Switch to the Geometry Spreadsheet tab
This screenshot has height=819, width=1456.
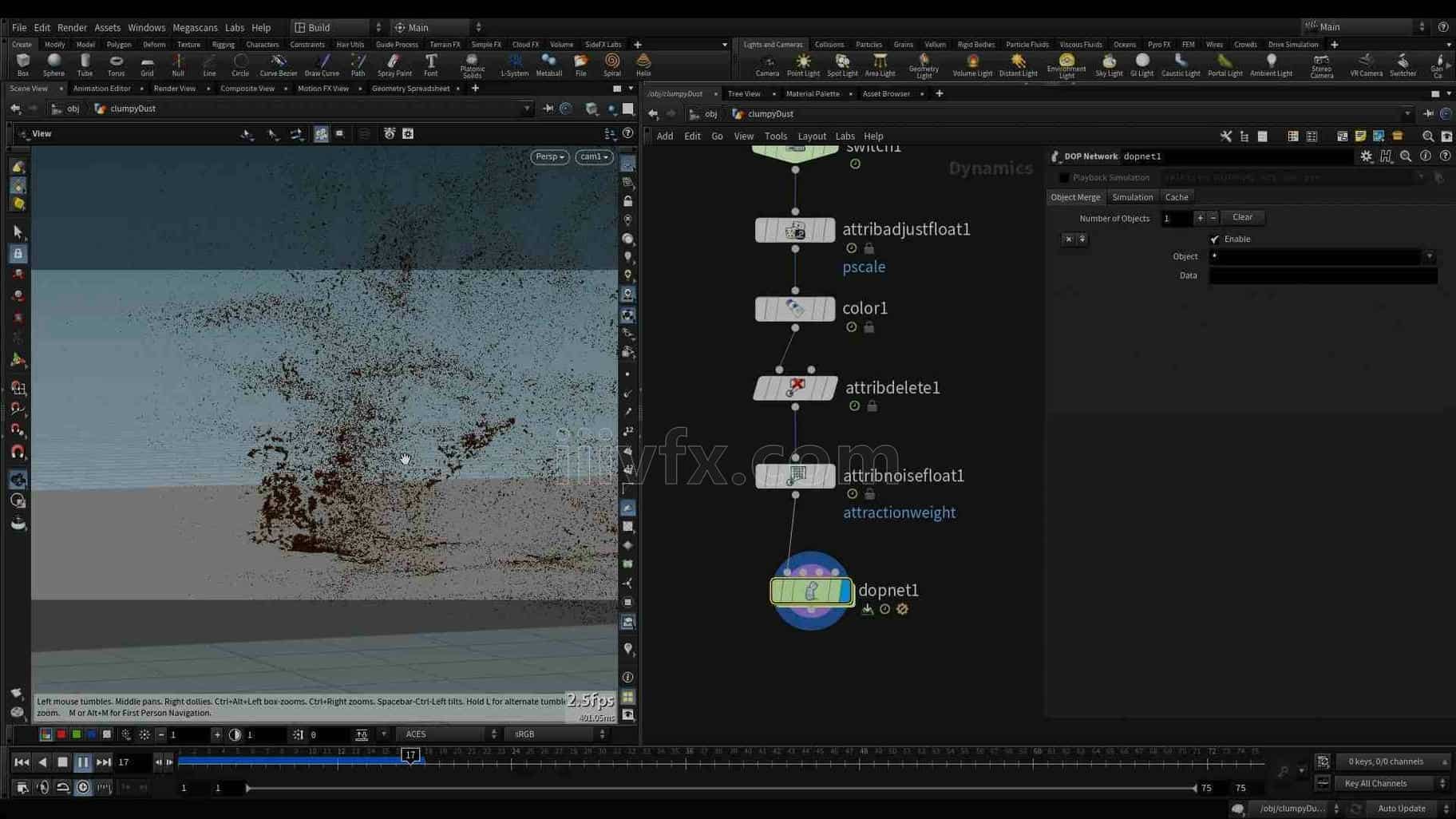(x=410, y=89)
